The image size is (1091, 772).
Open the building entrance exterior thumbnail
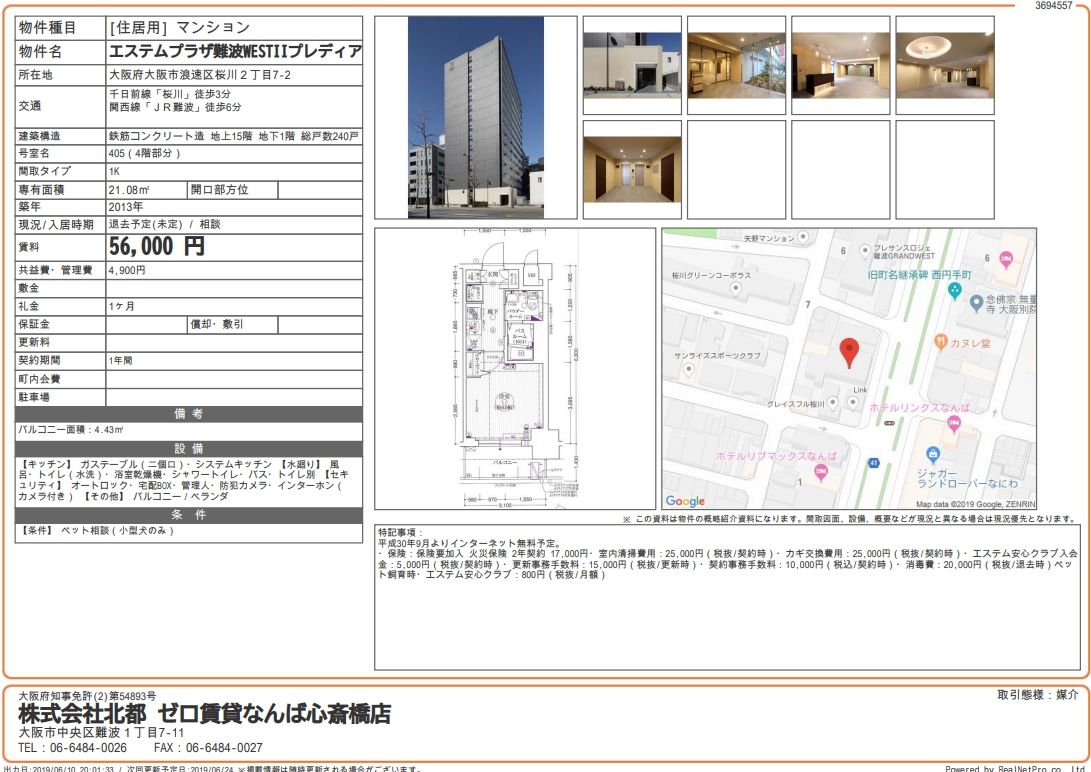[x=632, y=65]
